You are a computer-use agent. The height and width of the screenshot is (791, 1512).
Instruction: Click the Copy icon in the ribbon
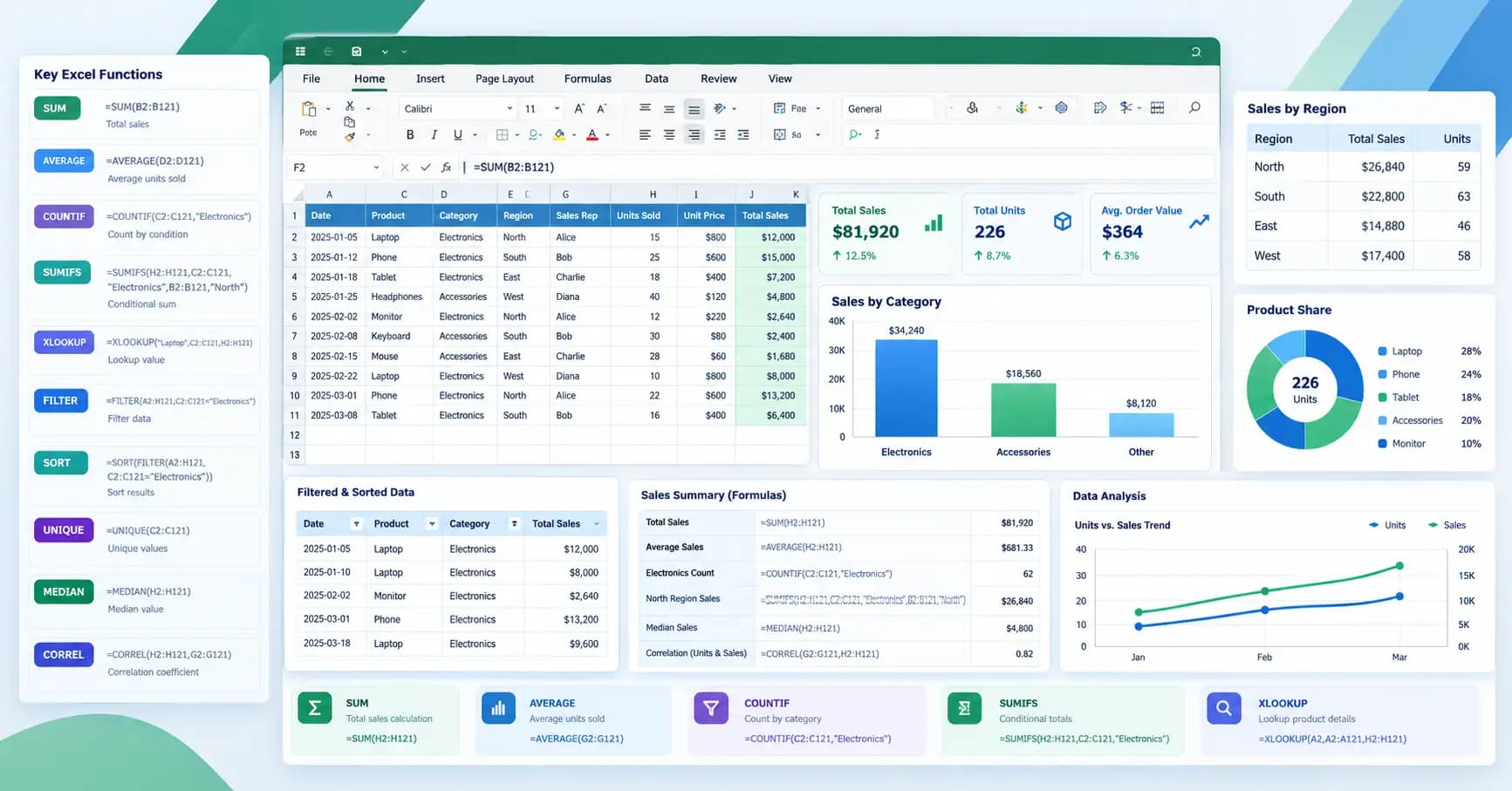[349, 122]
